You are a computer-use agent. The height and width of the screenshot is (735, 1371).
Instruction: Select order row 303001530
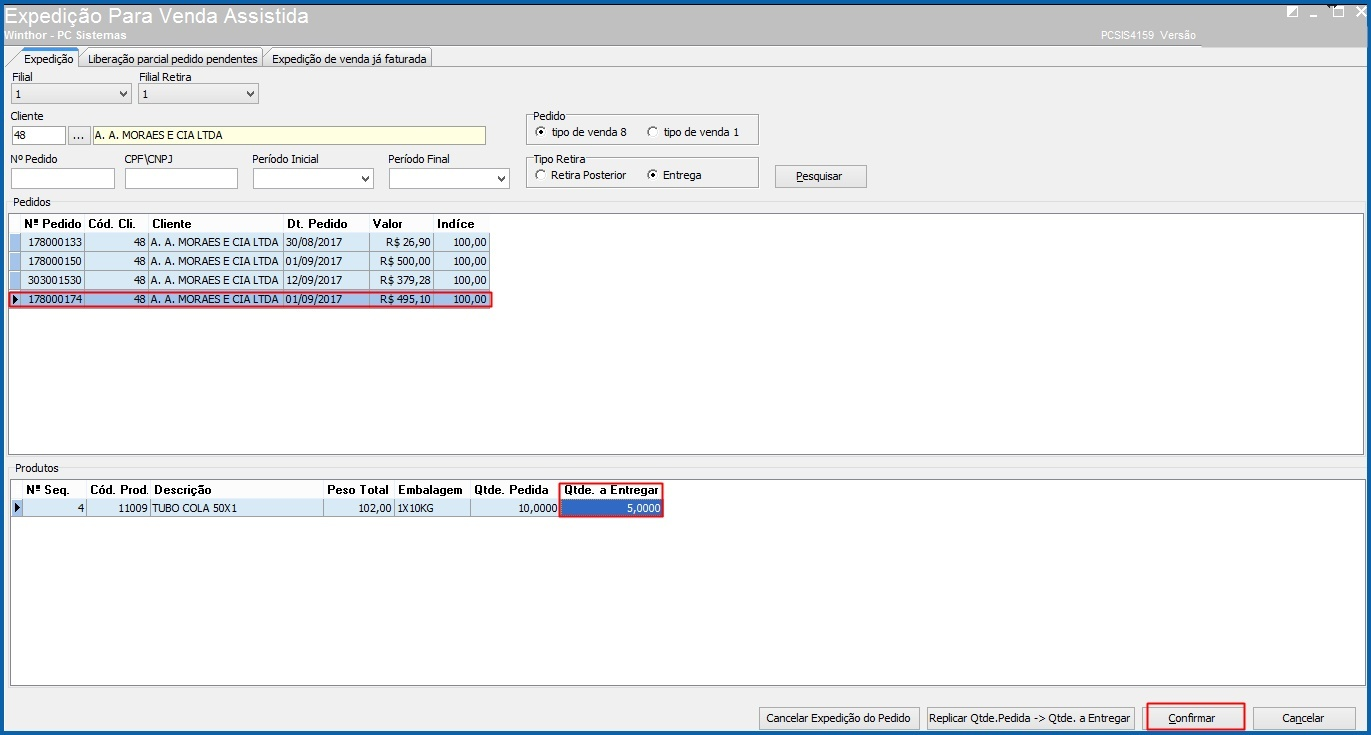pos(250,280)
